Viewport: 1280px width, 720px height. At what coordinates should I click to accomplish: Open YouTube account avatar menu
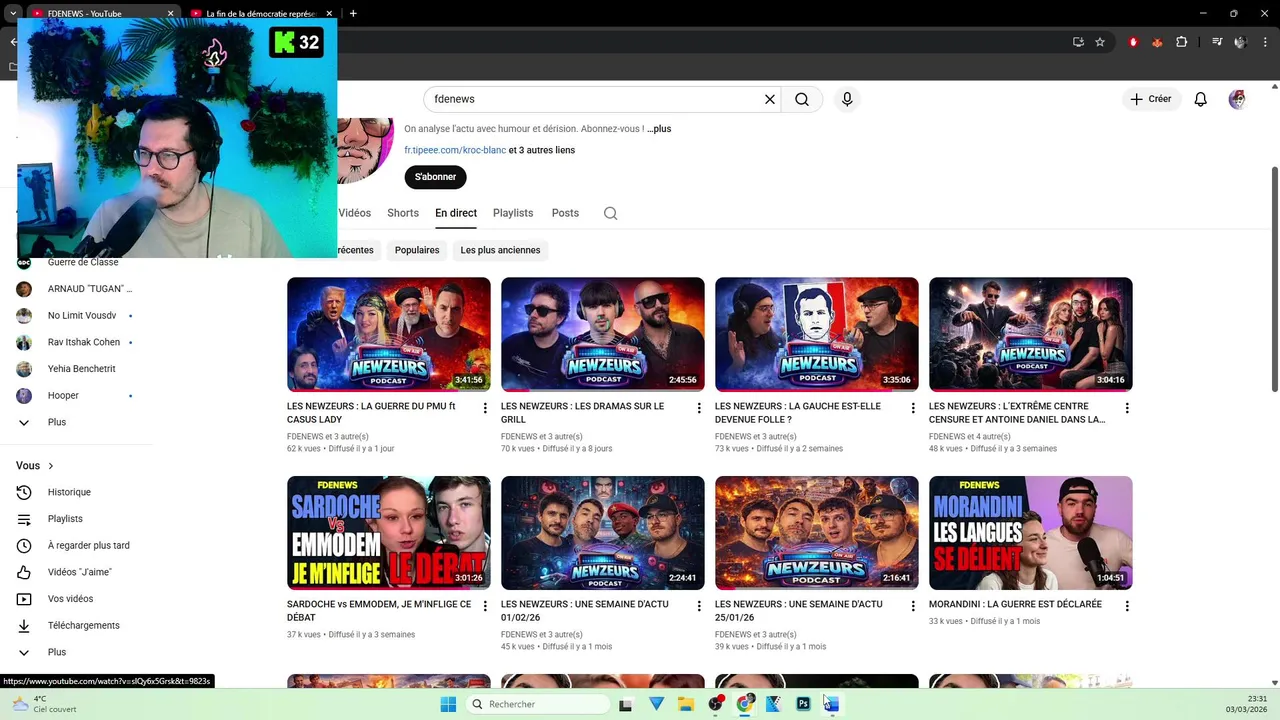[x=1237, y=99]
